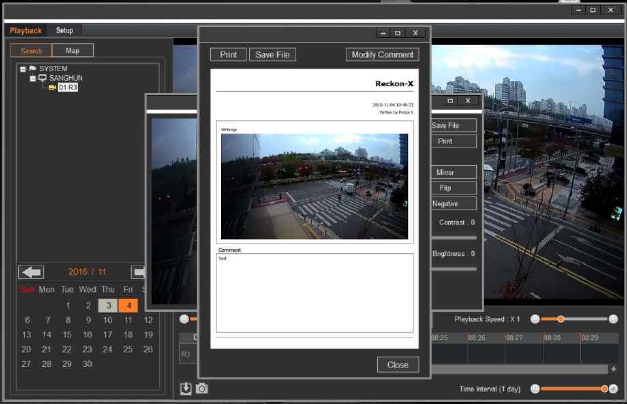The image size is (627, 404).
Task: Select calendar day 3
Action: pyautogui.click(x=108, y=306)
